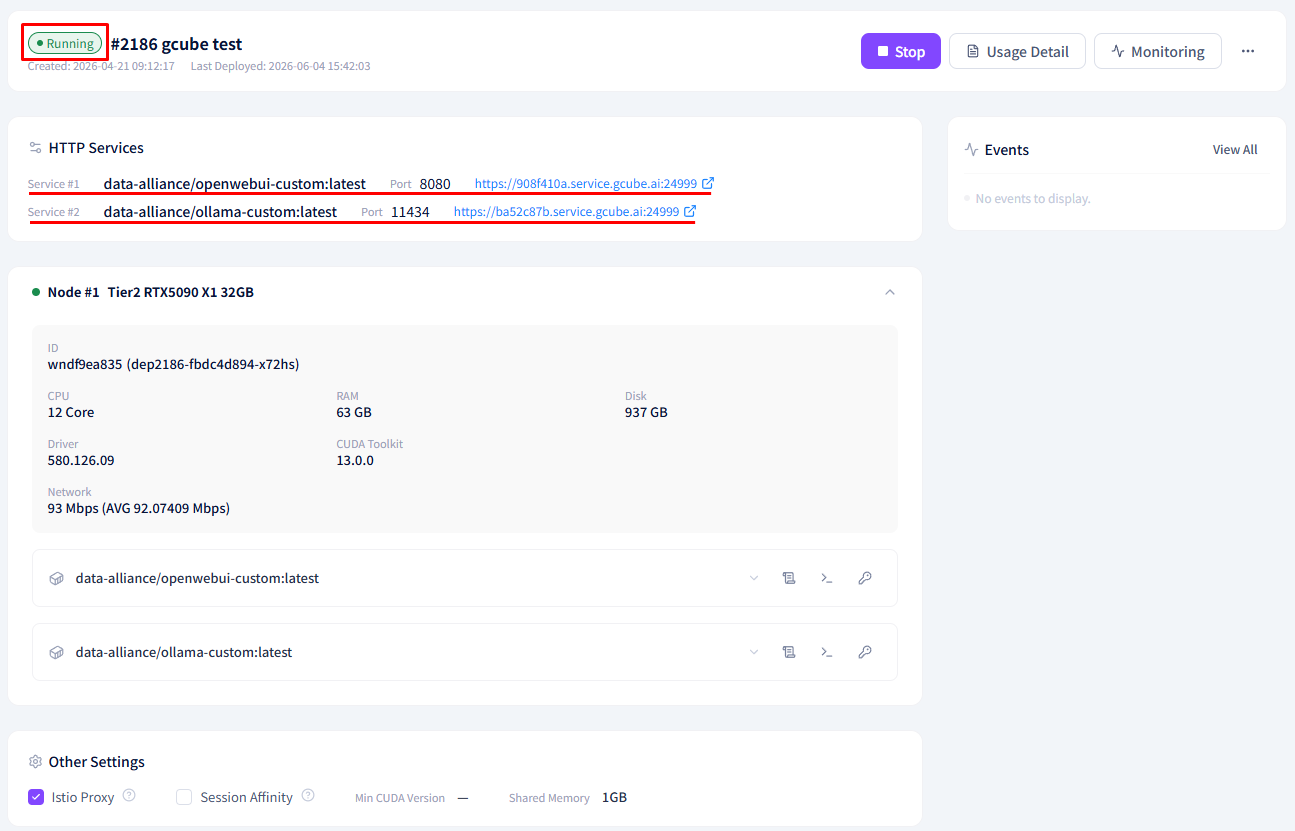Viewport: 1295px width, 831px height.
Task: Open logs for ollama-custom container
Action: (x=789, y=652)
